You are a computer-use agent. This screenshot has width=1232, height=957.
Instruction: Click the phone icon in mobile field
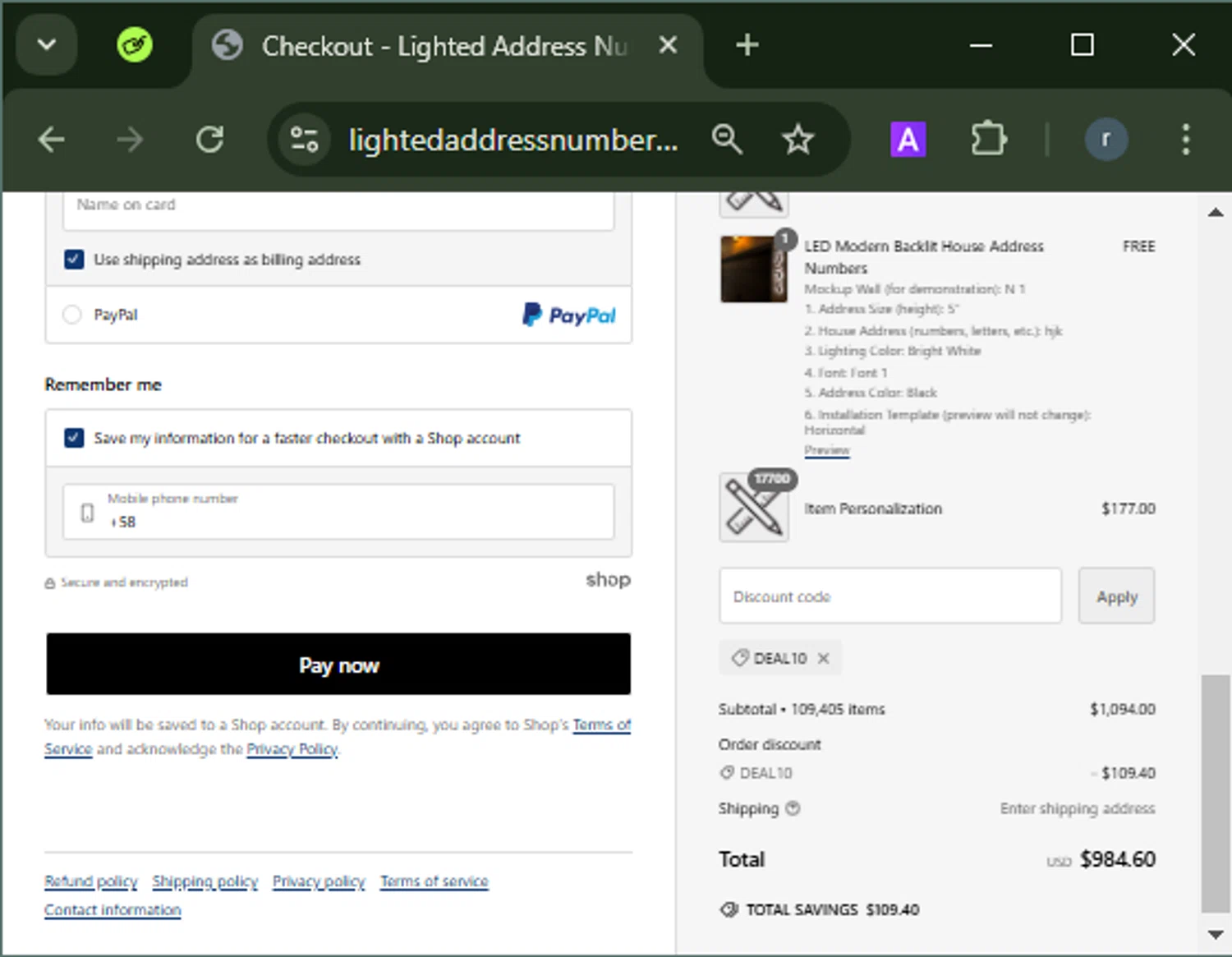point(87,513)
